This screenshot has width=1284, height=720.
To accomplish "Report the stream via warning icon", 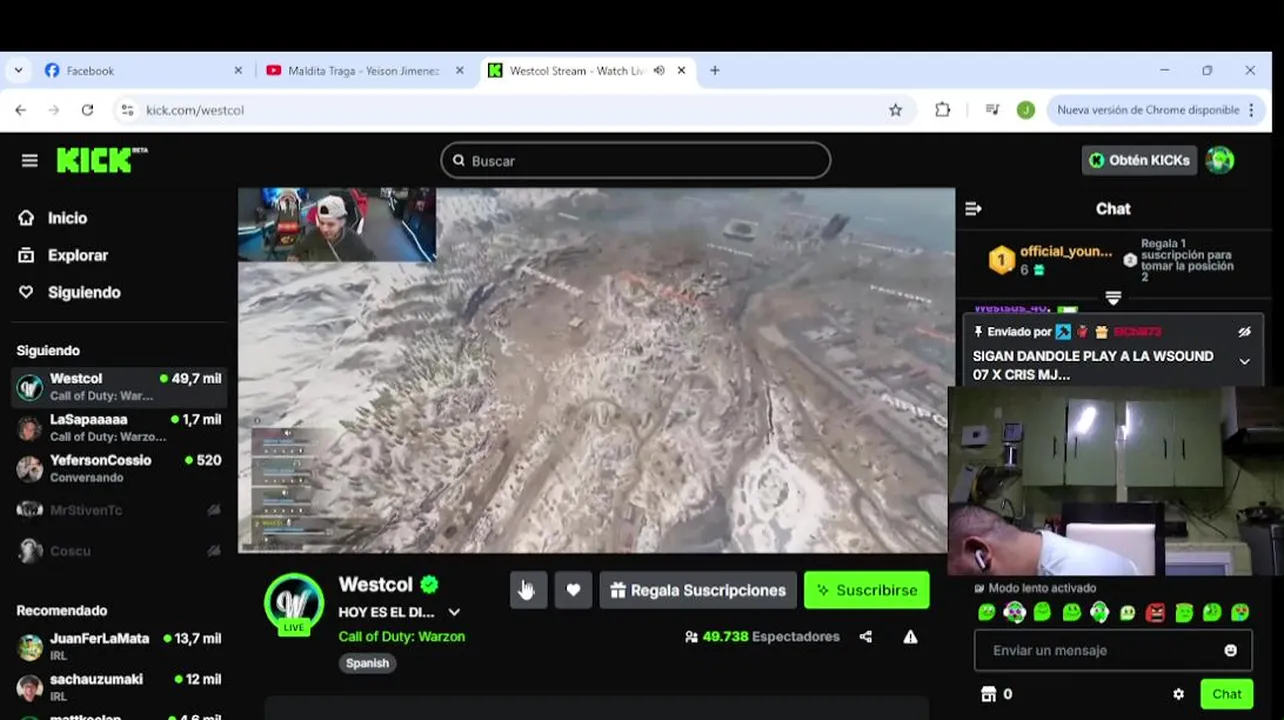I will [910, 636].
